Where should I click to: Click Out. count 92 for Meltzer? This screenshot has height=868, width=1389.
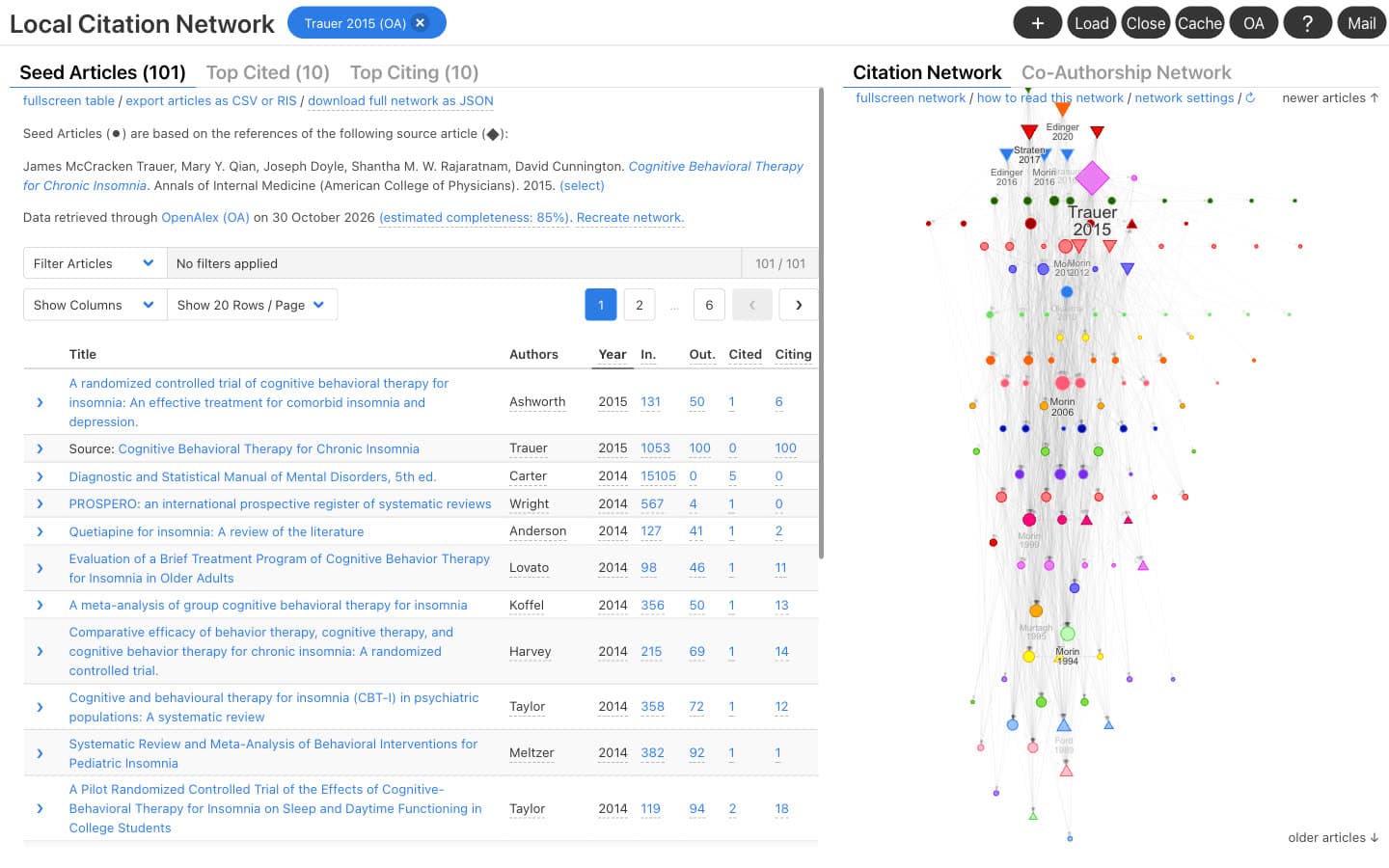point(696,753)
